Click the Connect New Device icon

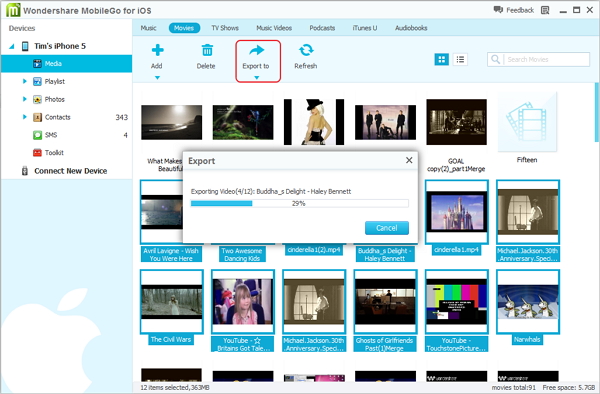click(x=25, y=171)
